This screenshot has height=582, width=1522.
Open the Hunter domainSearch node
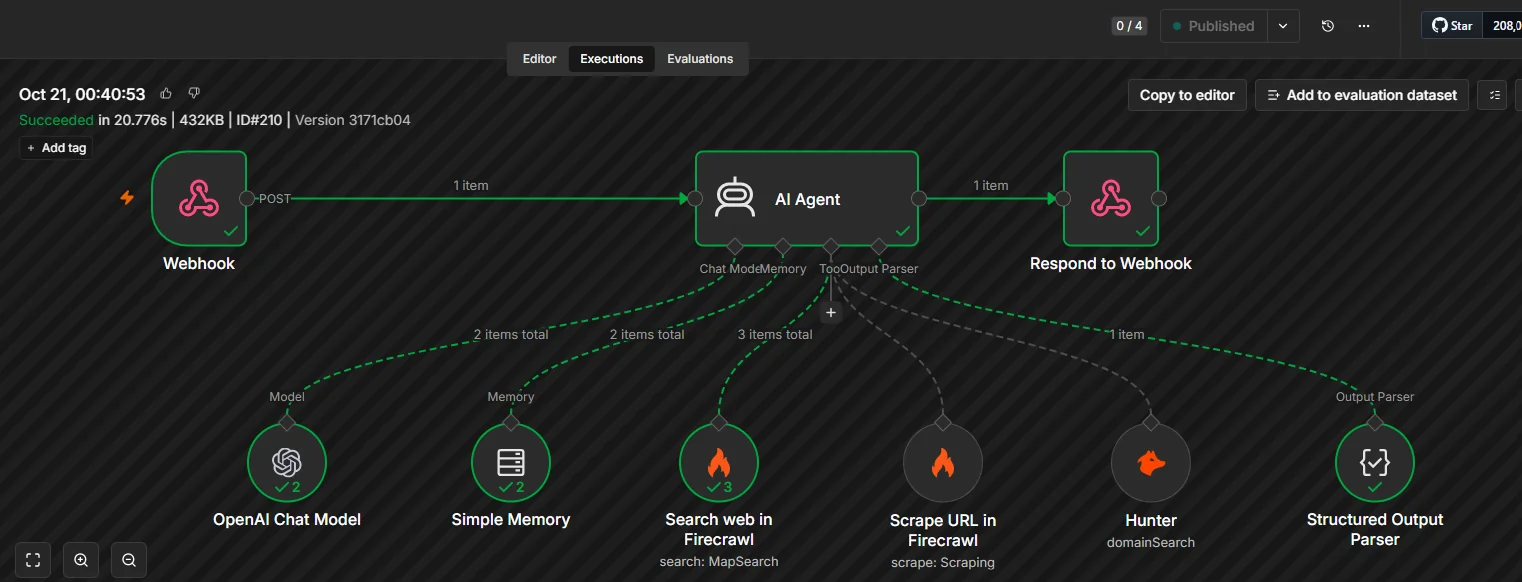[1151, 462]
